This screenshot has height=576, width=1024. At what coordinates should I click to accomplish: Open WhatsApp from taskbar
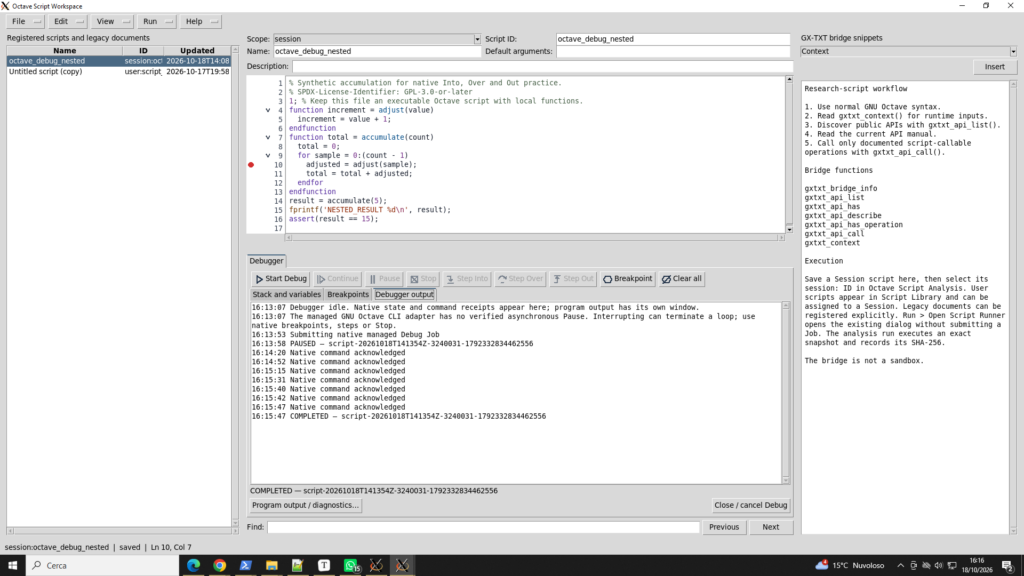[351, 566]
